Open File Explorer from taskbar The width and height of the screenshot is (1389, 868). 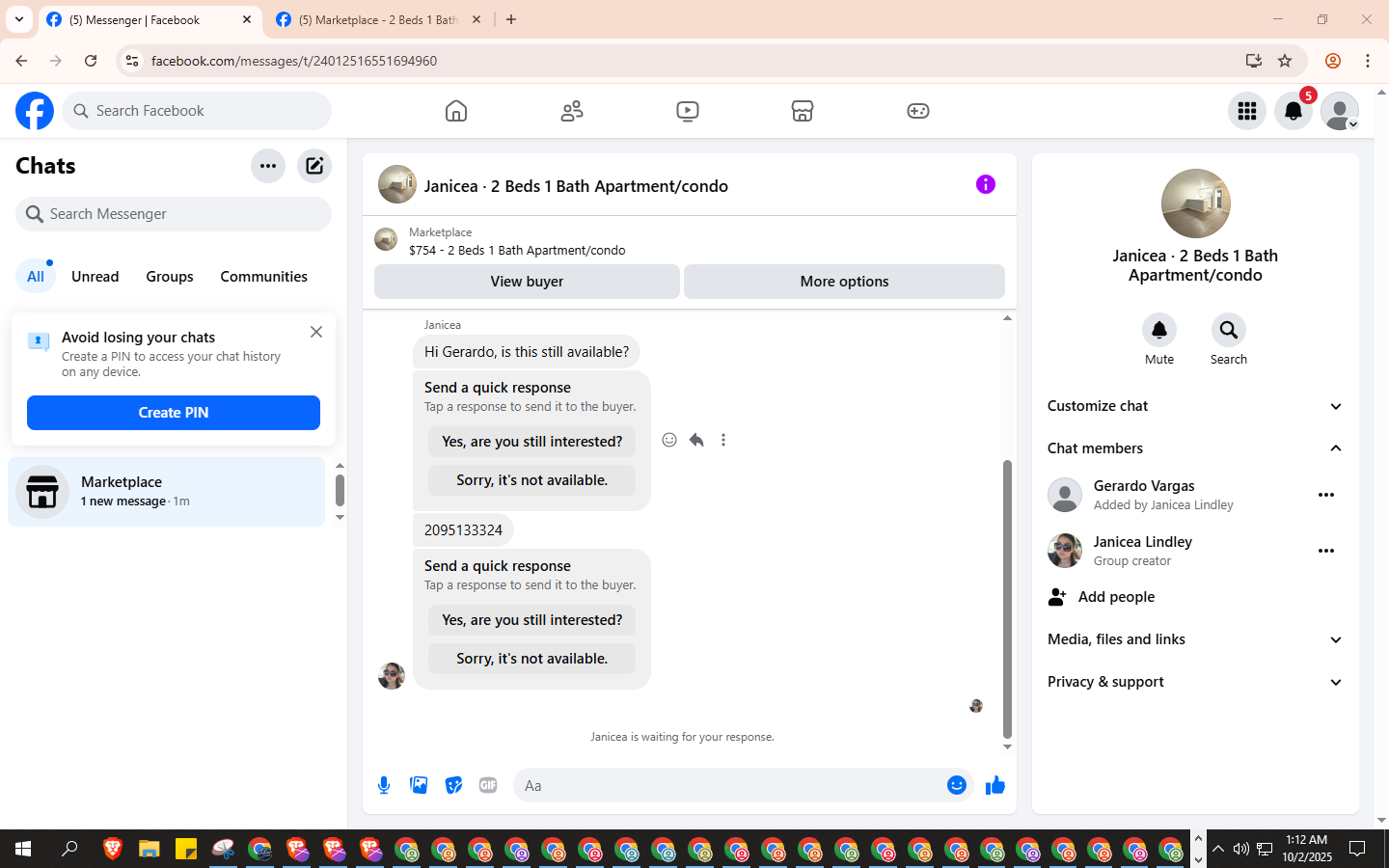[x=149, y=849]
